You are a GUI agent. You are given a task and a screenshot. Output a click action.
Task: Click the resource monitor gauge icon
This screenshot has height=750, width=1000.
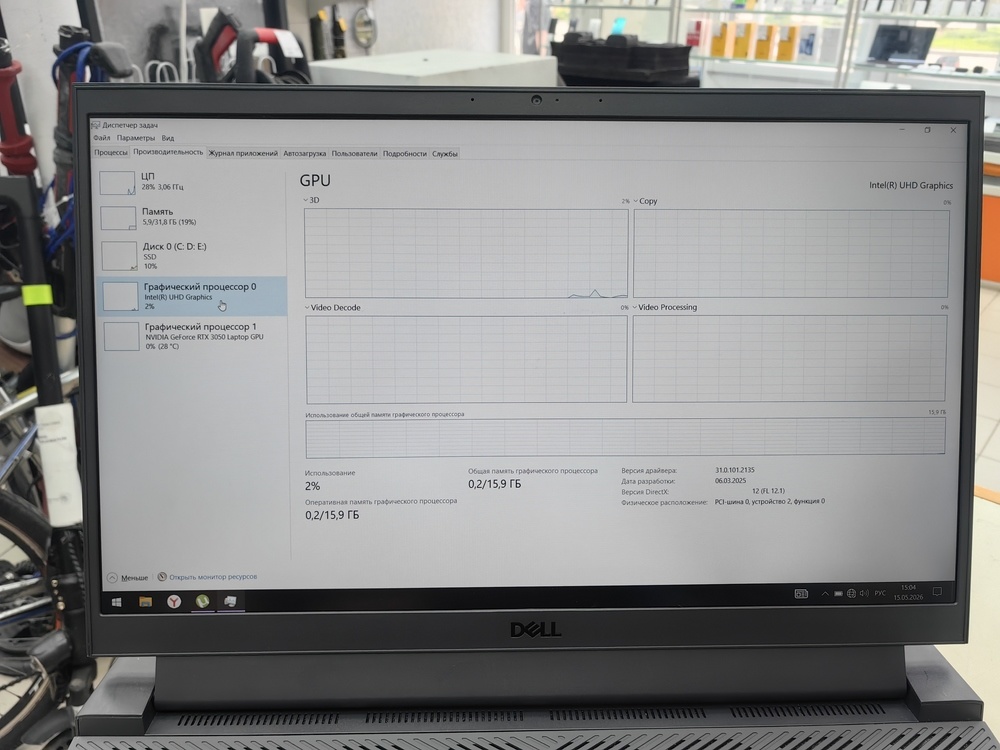[x=162, y=577]
